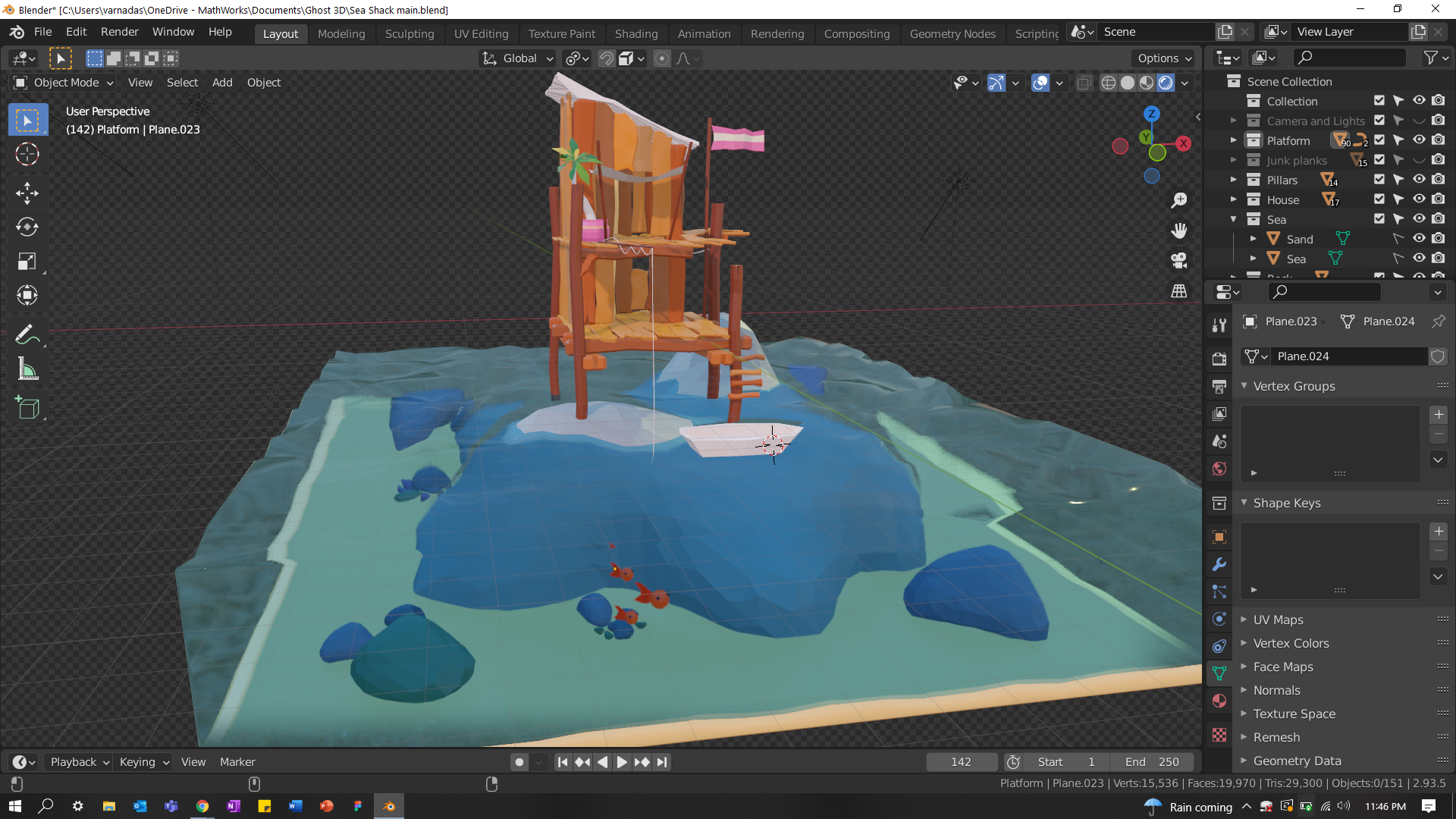Open Modifier properties wrench tab

[1219, 564]
